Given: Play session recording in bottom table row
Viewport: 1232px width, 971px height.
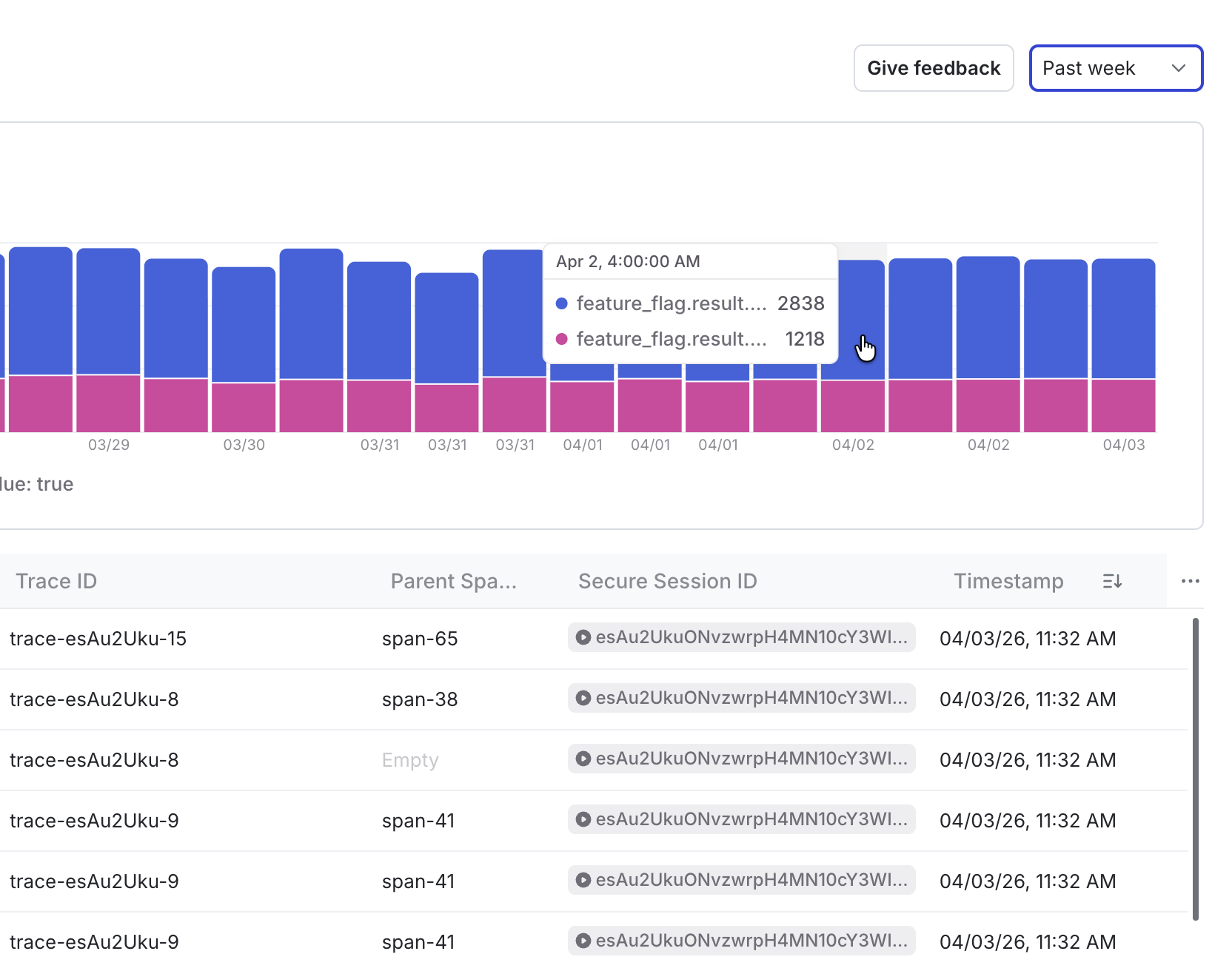Looking at the screenshot, I should 583,941.
